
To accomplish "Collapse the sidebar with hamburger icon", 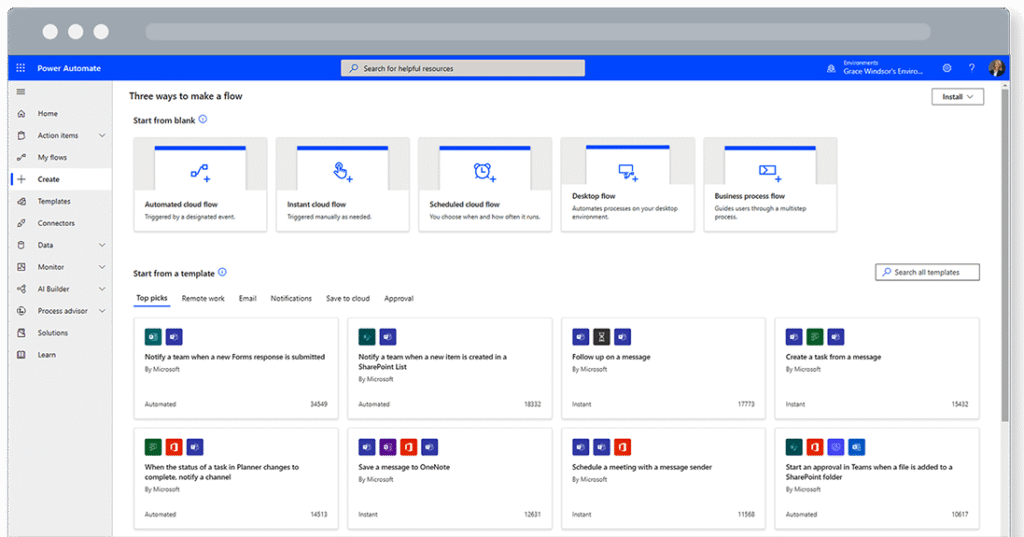I will click(x=21, y=92).
